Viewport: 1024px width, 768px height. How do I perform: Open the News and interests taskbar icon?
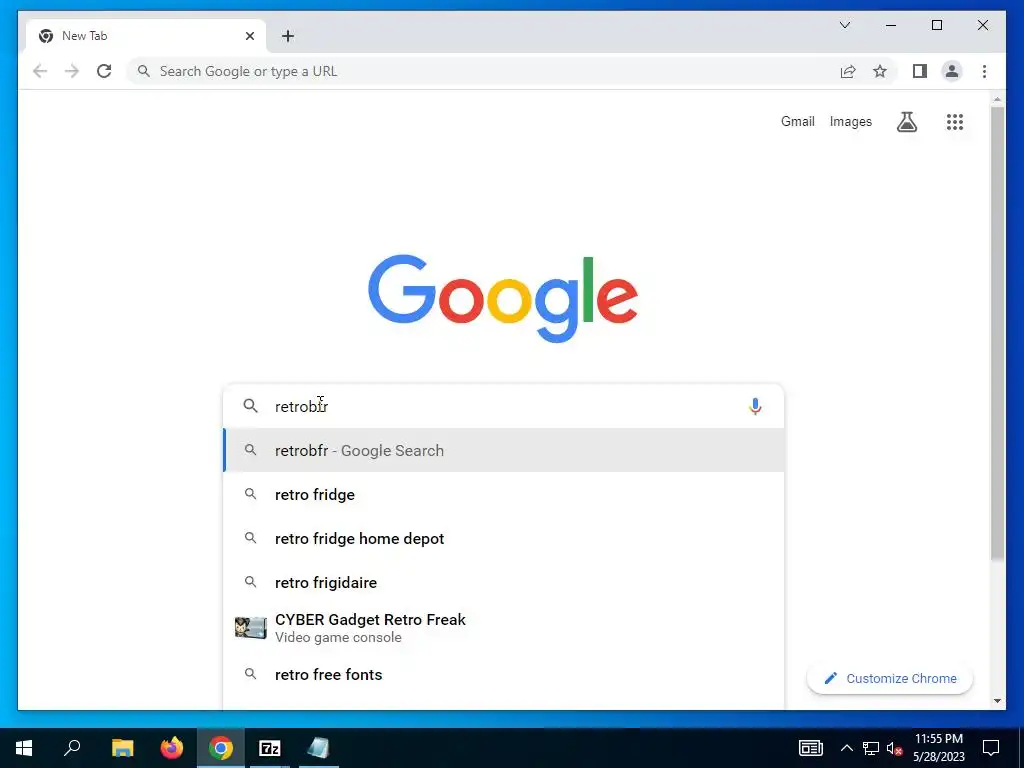click(x=810, y=748)
